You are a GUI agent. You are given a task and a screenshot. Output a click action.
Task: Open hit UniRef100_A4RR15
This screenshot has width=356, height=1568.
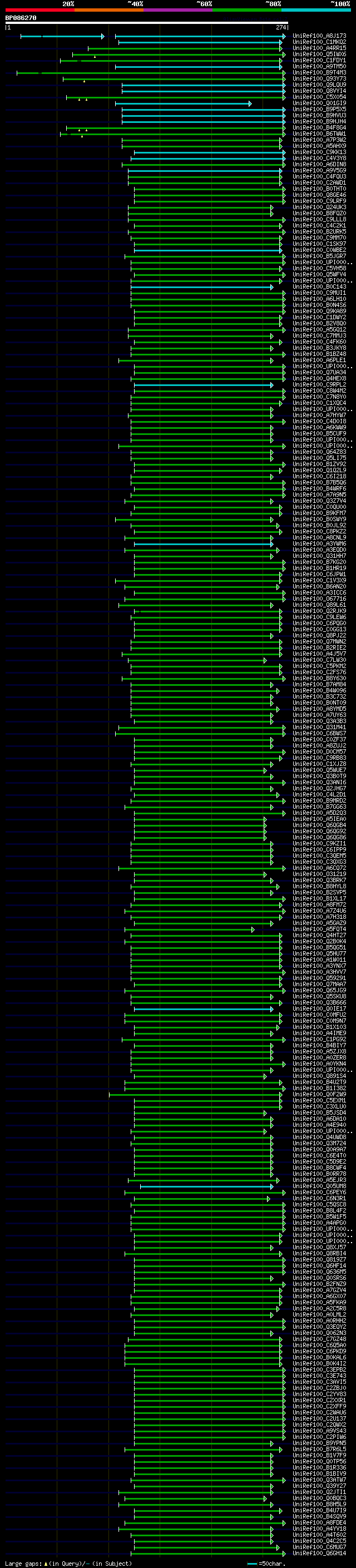tap(319, 48)
